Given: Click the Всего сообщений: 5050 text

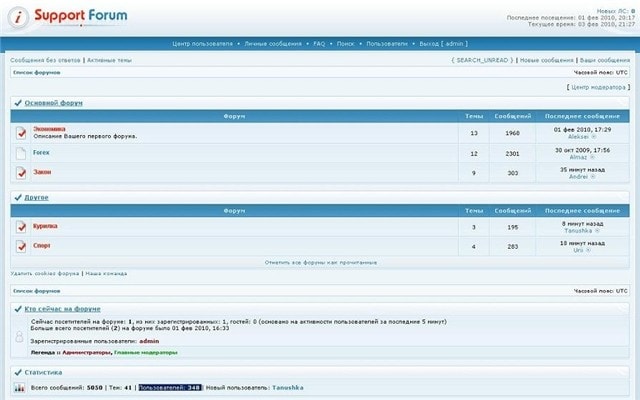Looking at the screenshot, I should [x=67, y=388].
